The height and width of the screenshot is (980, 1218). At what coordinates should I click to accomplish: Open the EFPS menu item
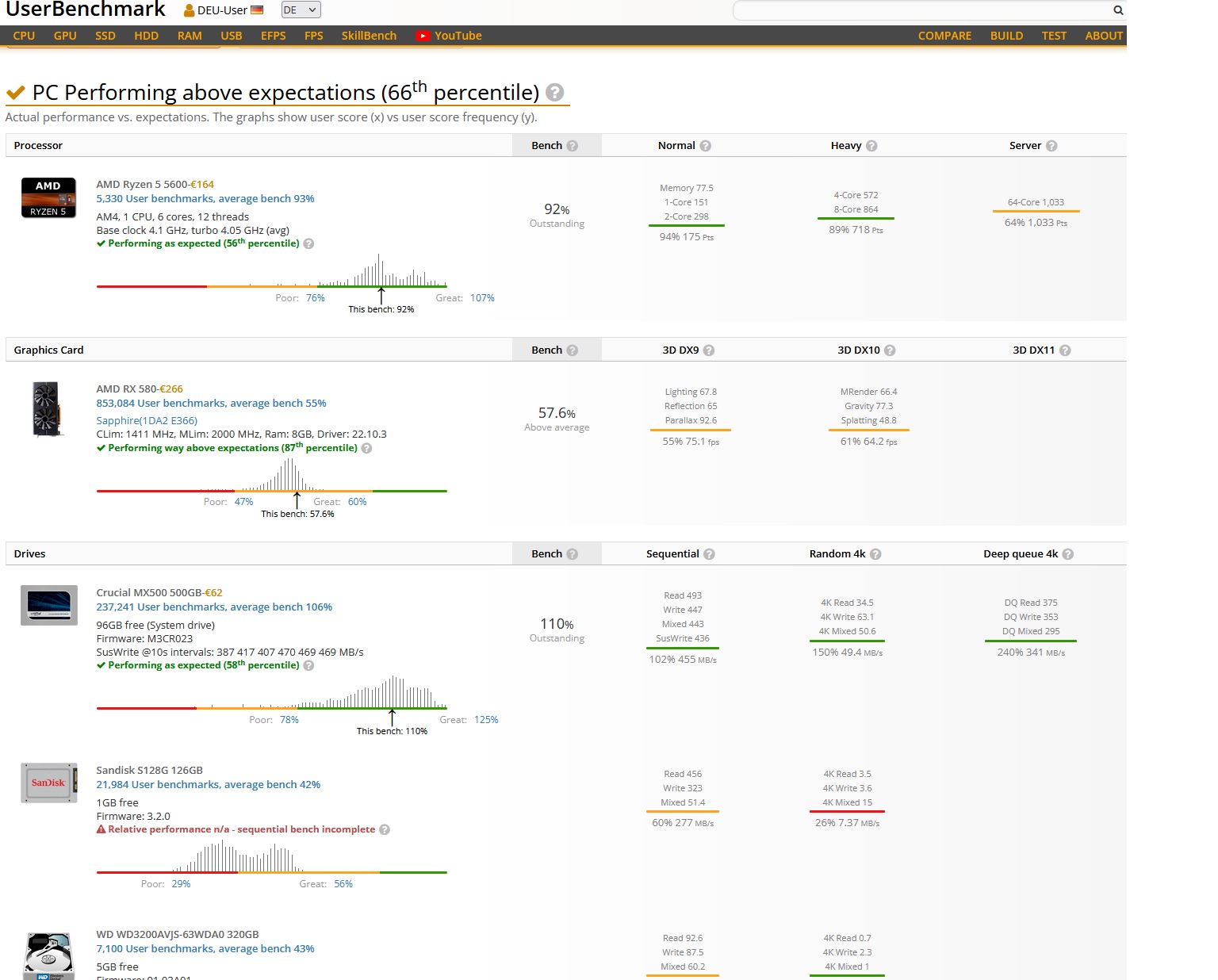click(x=273, y=36)
